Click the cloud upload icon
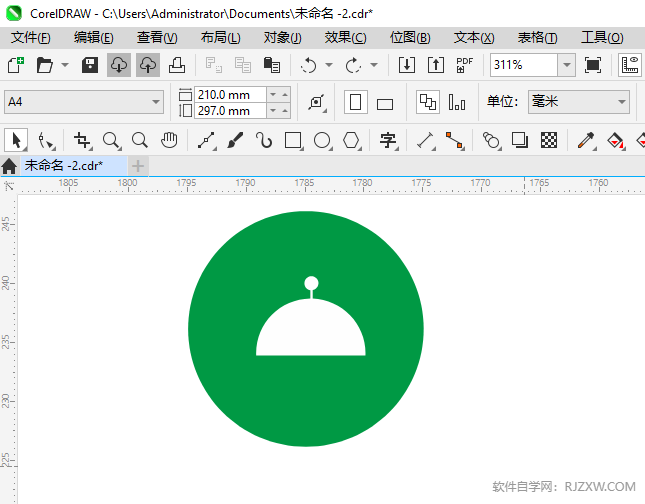645x504 pixels. point(148,65)
